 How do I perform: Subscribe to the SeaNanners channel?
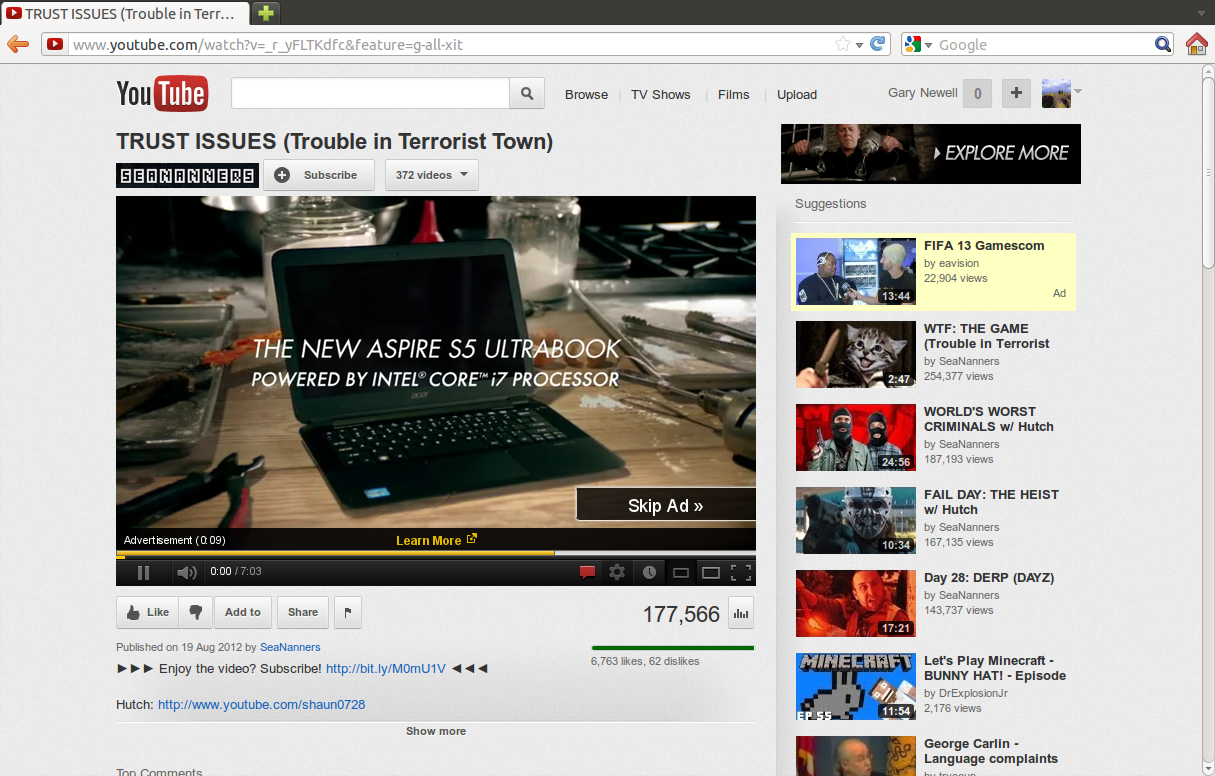pos(319,175)
